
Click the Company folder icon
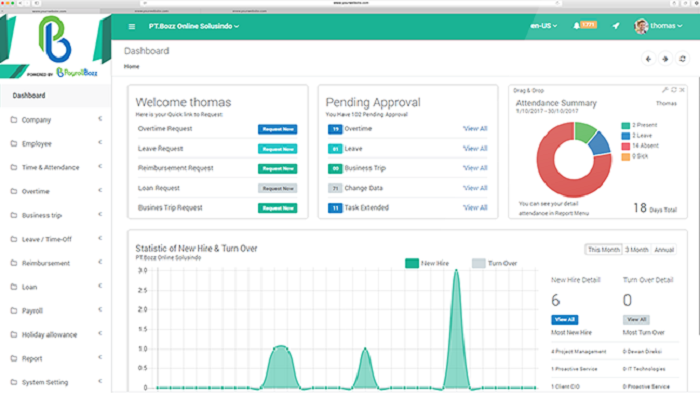pos(14,120)
